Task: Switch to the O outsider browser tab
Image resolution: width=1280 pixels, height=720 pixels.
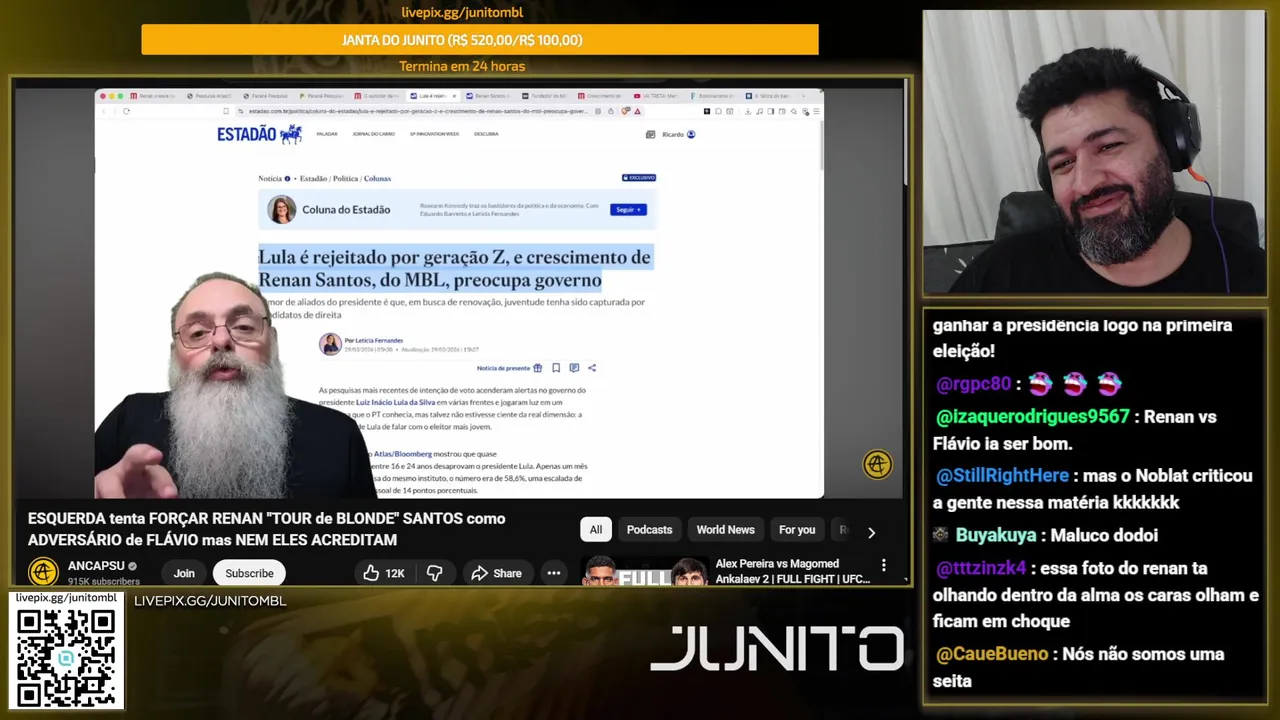Action: tap(378, 96)
